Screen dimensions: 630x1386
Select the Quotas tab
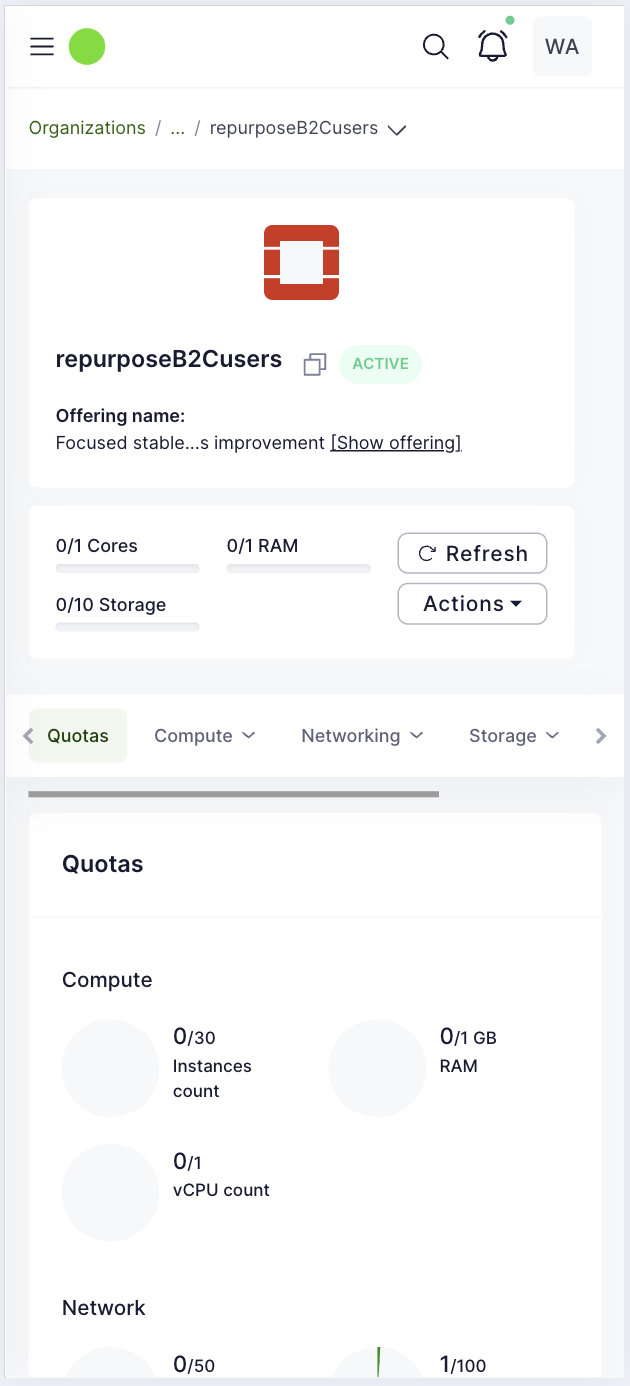78,736
